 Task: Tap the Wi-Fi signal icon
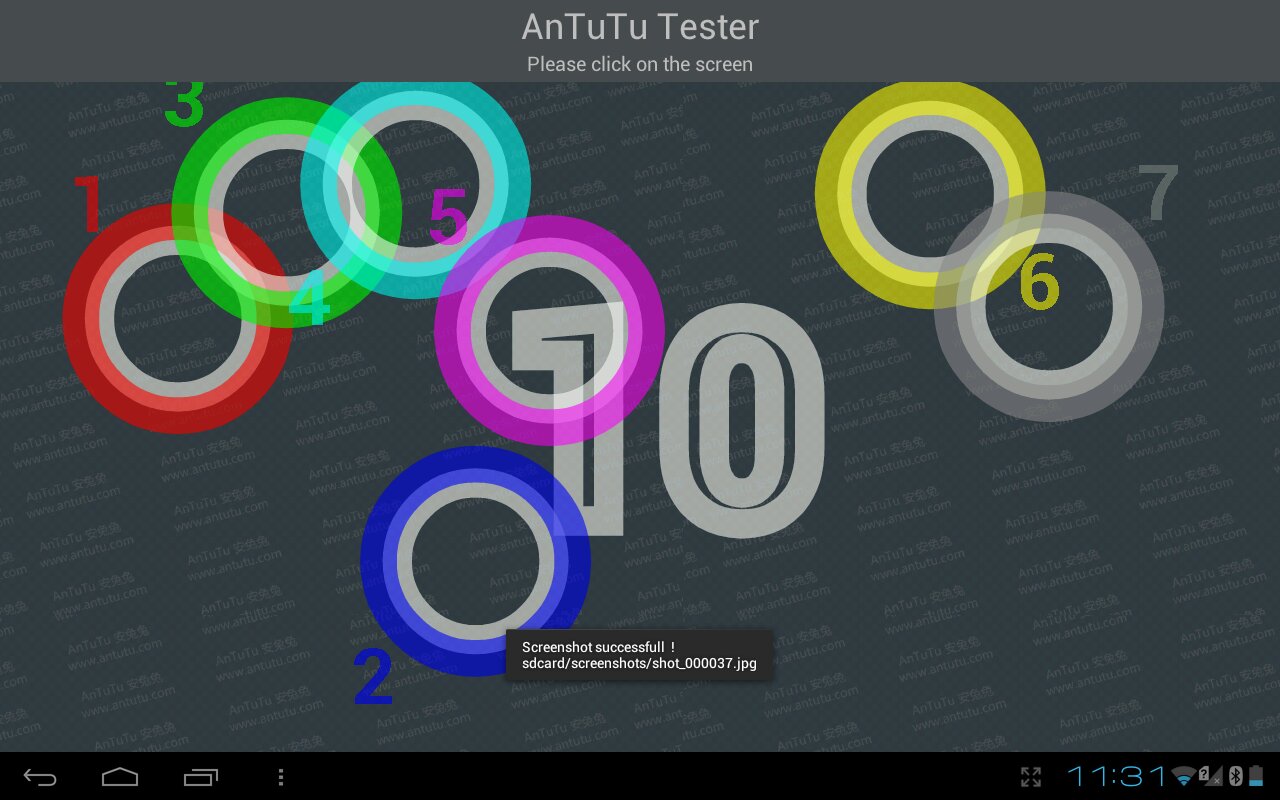pos(1184,777)
